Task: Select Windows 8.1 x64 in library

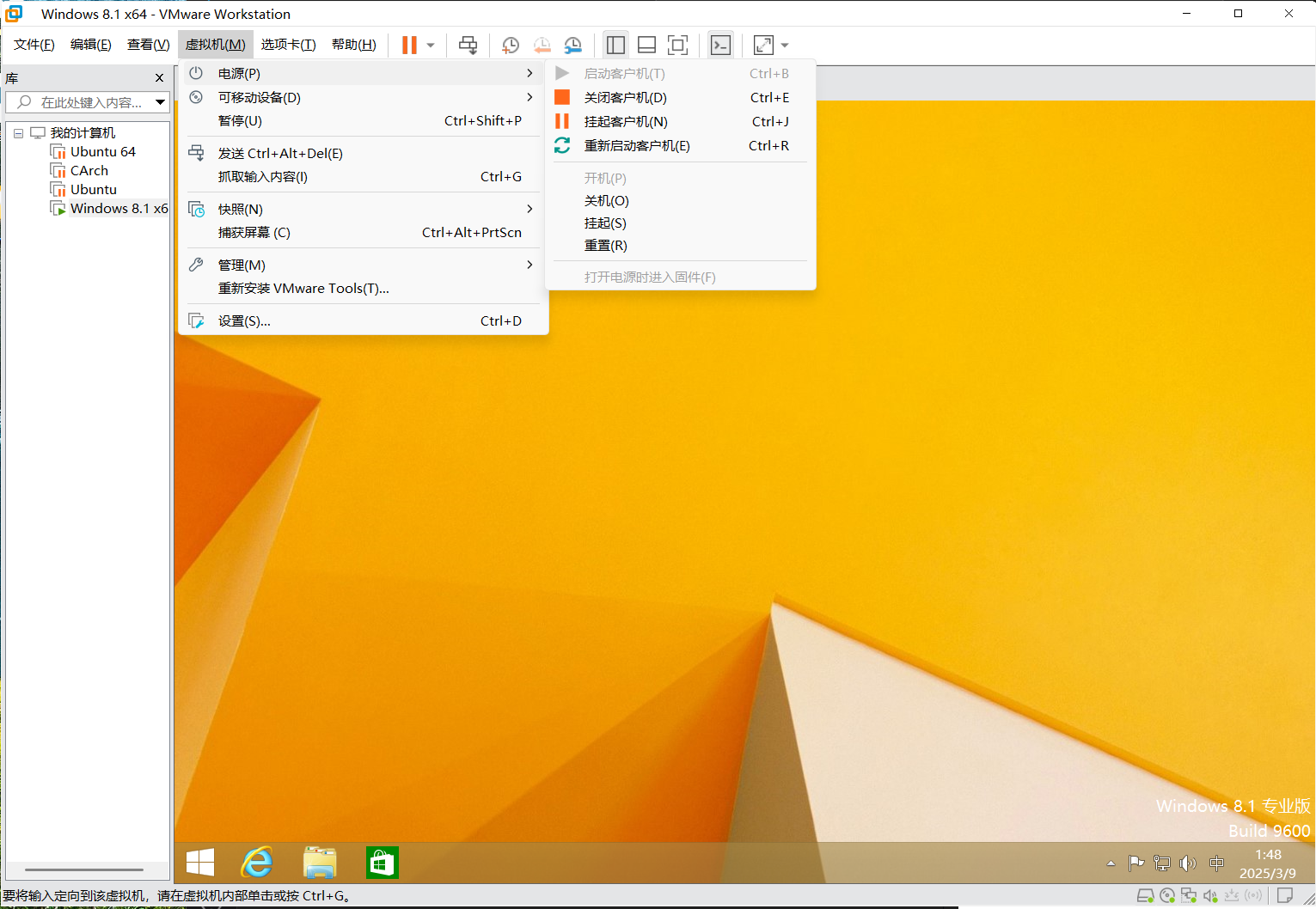Action: [109, 208]
